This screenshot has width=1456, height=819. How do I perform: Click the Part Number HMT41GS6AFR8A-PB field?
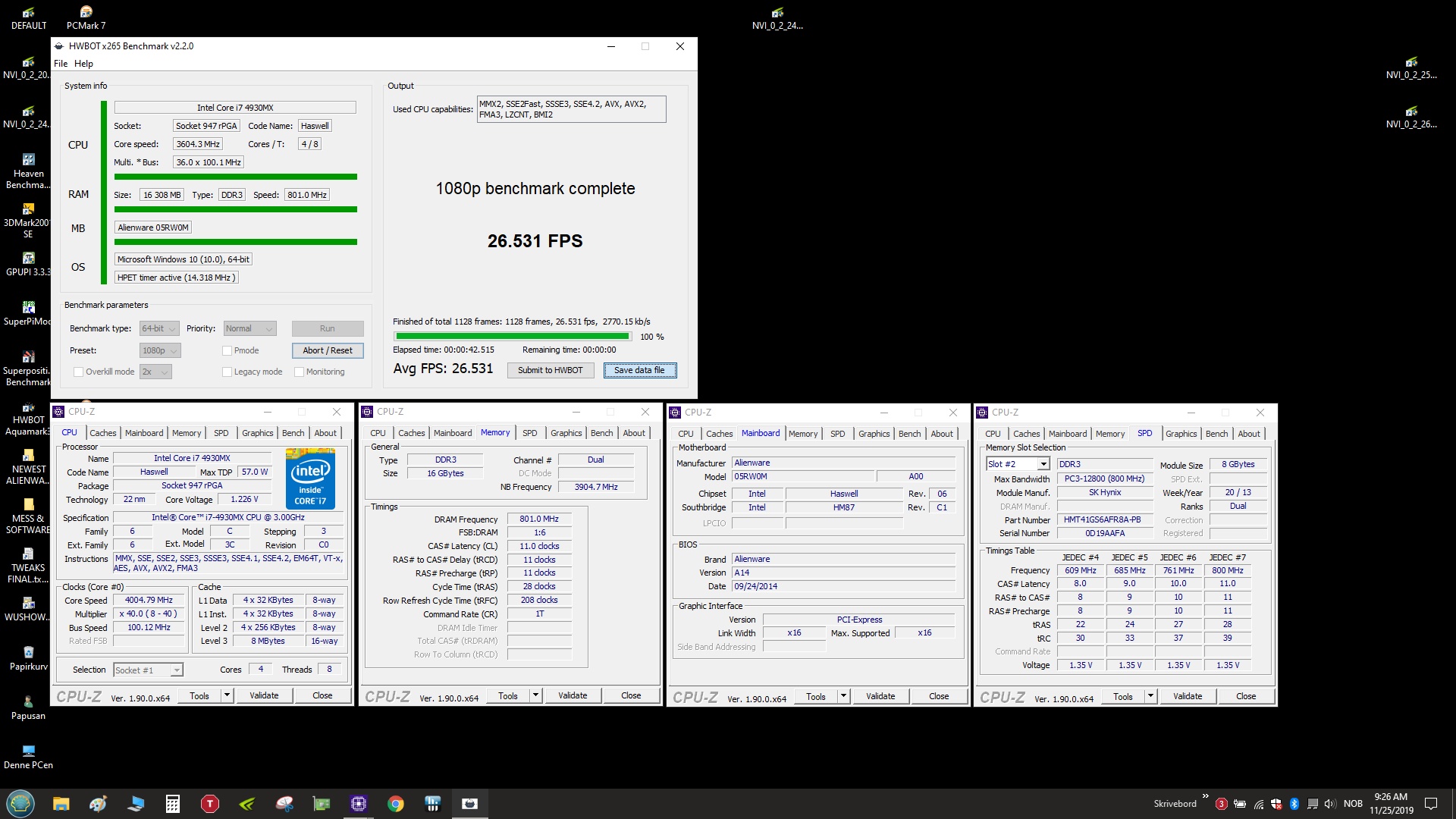1104,520
